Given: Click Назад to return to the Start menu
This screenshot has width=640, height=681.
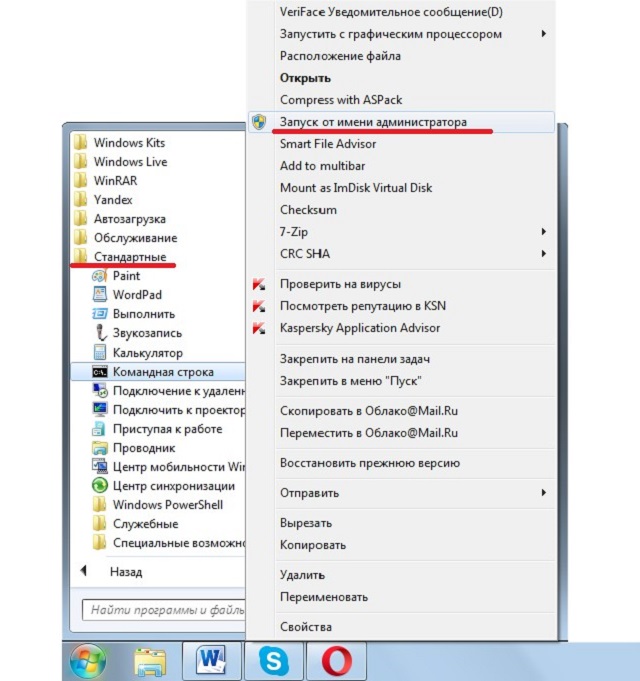Looking at the screenshot, I should [126, 572].
